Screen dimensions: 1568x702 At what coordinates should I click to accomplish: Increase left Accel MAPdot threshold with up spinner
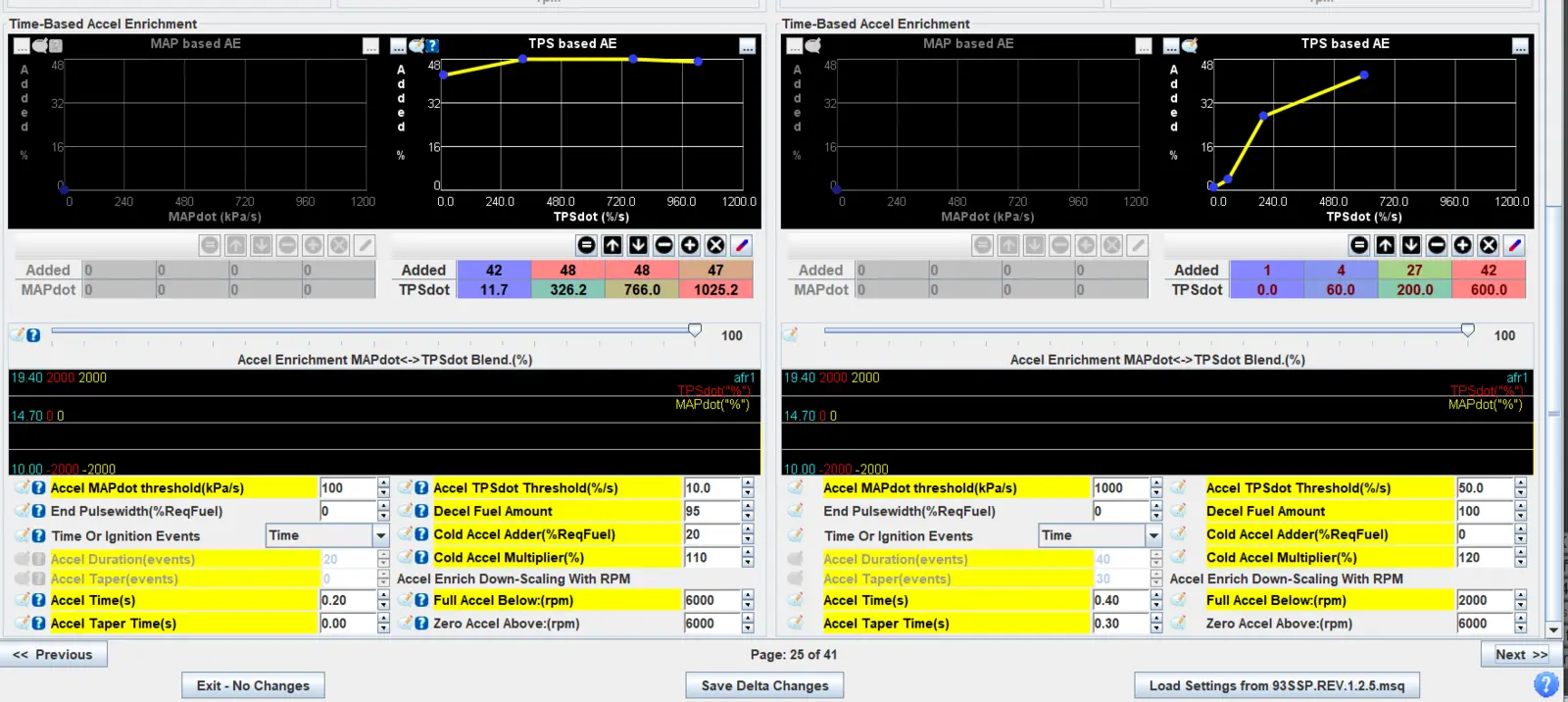(383, 482)
